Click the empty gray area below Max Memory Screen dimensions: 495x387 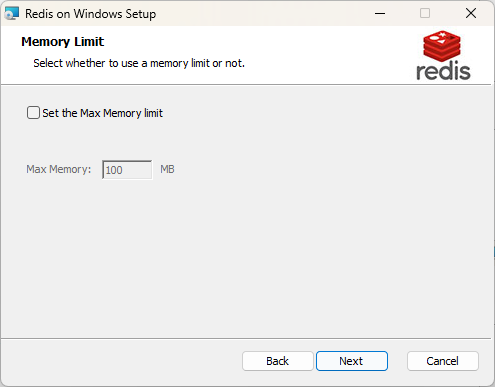click(247, 260)
